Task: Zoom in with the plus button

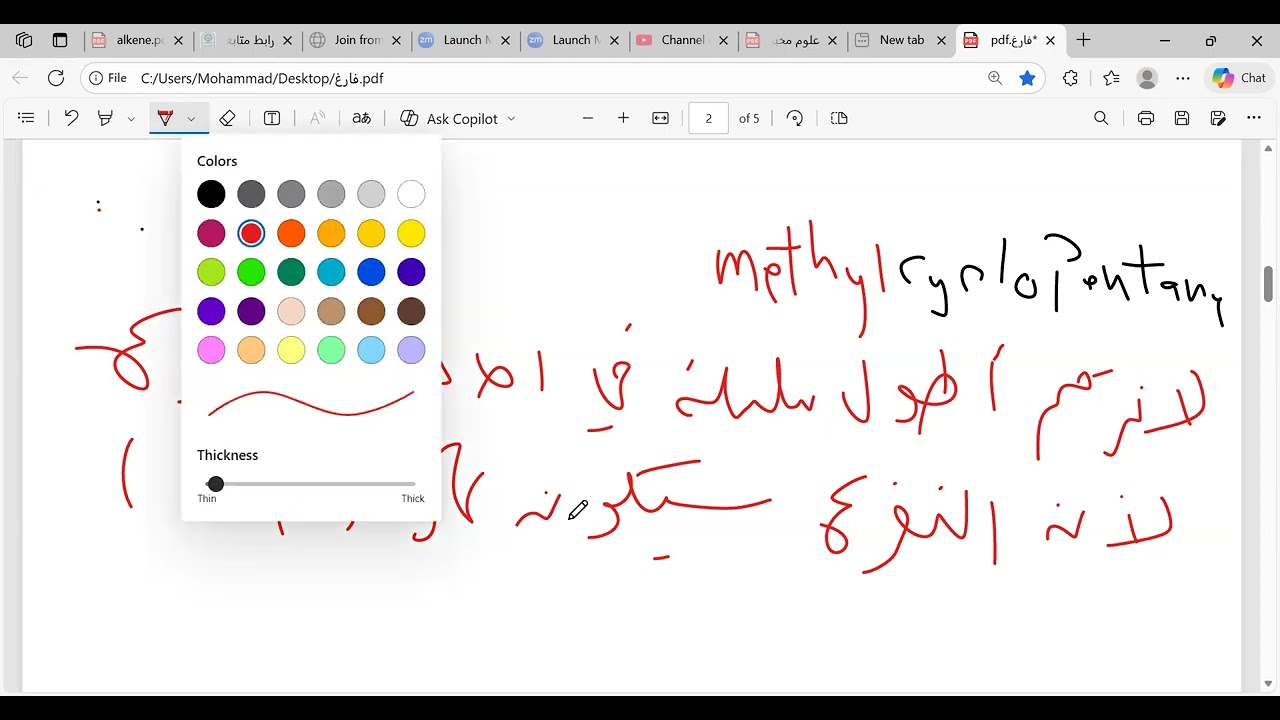Action: click(x=623, y=118)
